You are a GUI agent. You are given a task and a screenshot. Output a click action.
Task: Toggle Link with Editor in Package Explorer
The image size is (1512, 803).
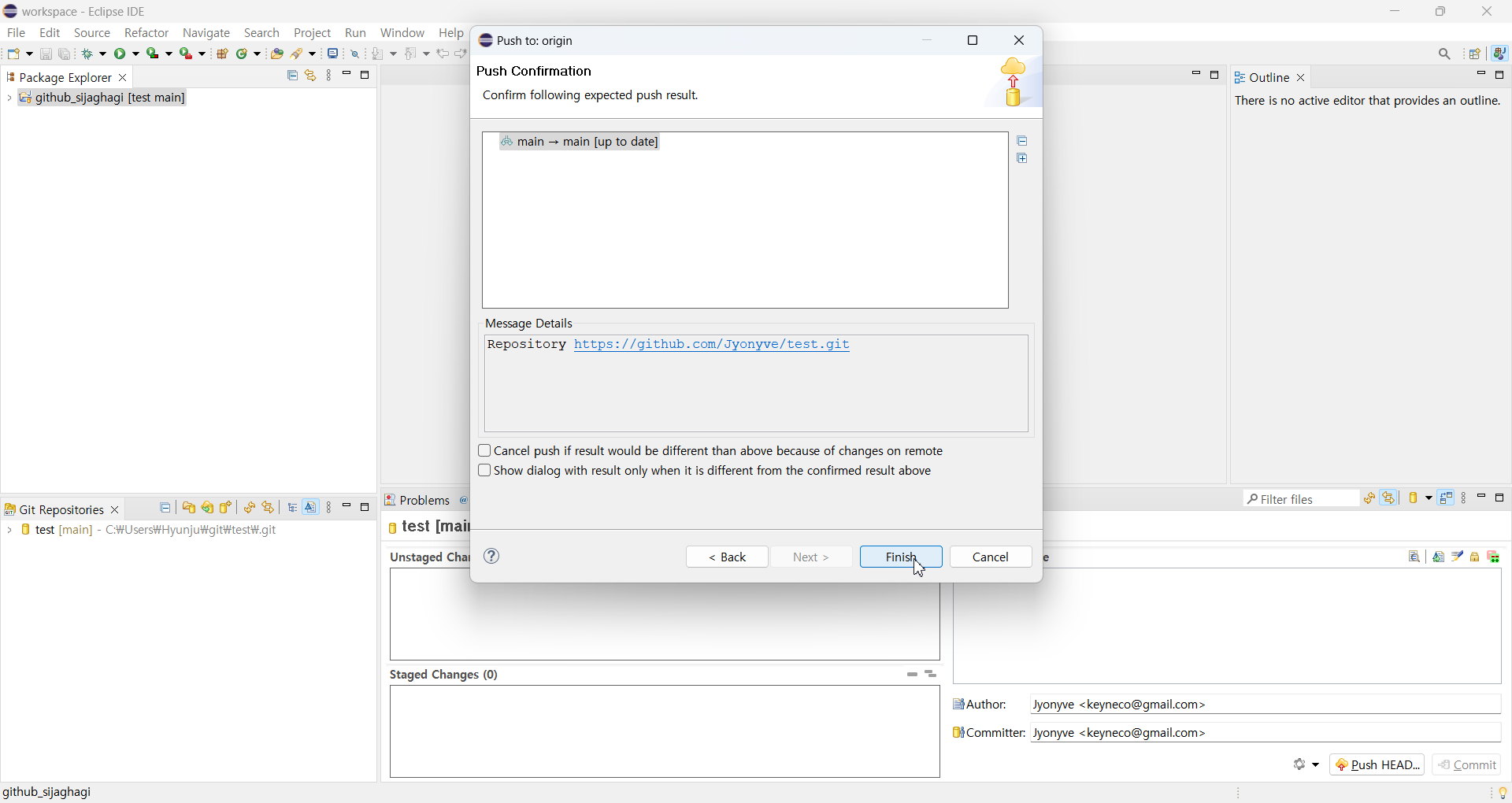pyautogui.click(x=311, y=76)
